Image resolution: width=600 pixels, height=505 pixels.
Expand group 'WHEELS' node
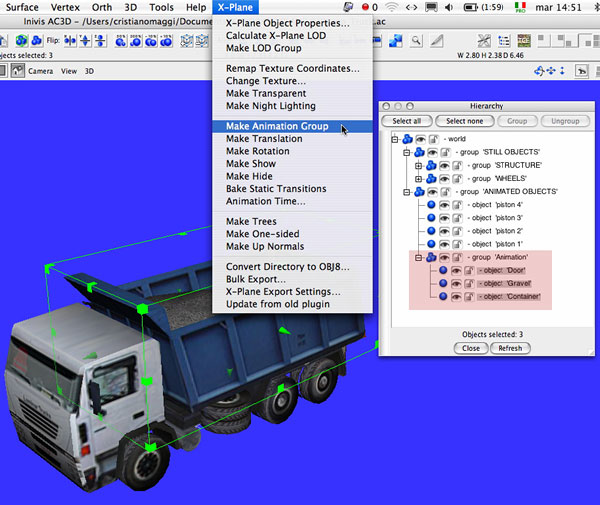point(419,179)
